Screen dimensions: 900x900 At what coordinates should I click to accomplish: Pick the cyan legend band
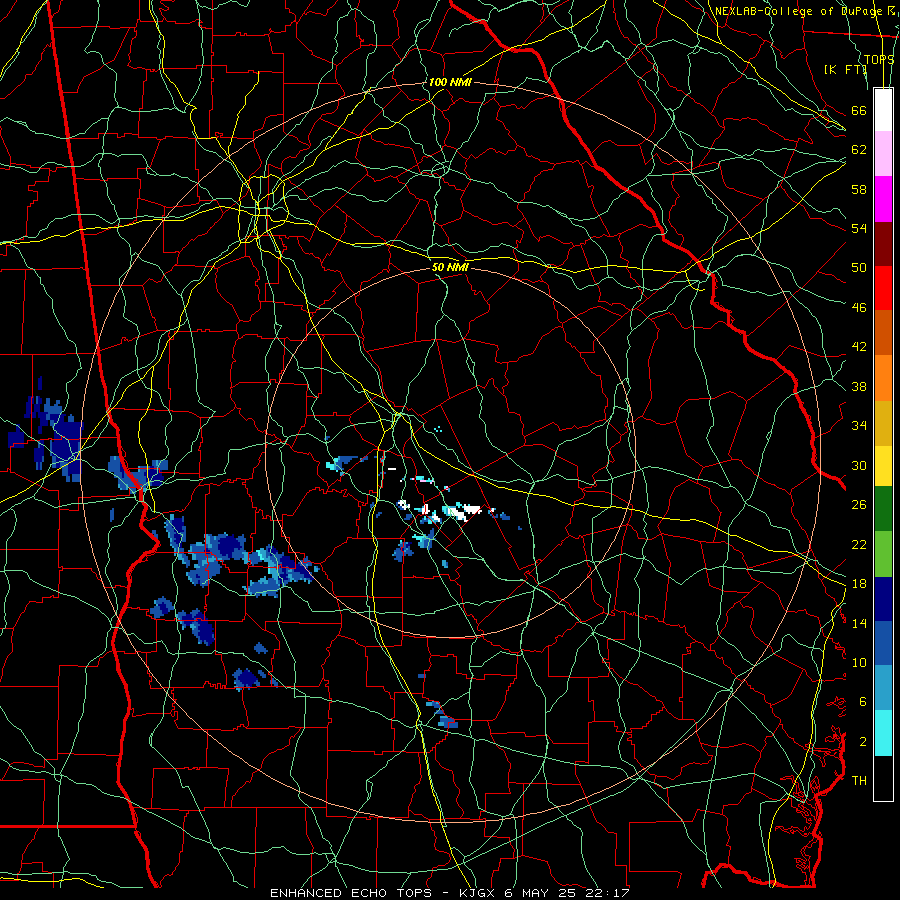click(883, 733)
